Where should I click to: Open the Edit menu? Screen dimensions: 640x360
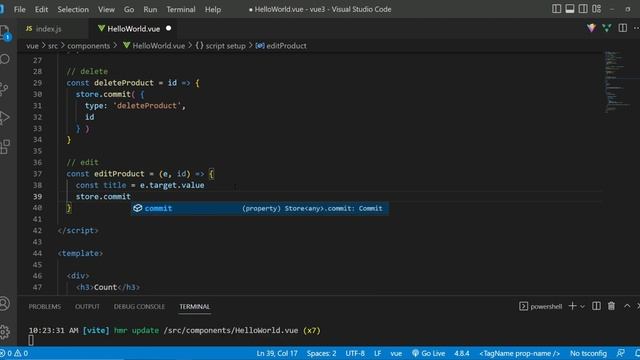pos(41,9)
